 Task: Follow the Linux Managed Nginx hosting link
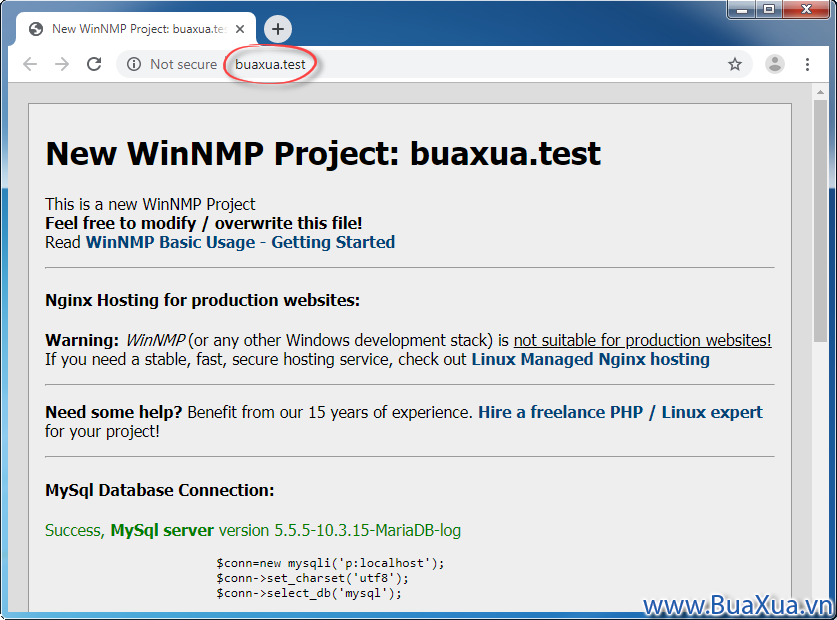click(x=590, y=359)
